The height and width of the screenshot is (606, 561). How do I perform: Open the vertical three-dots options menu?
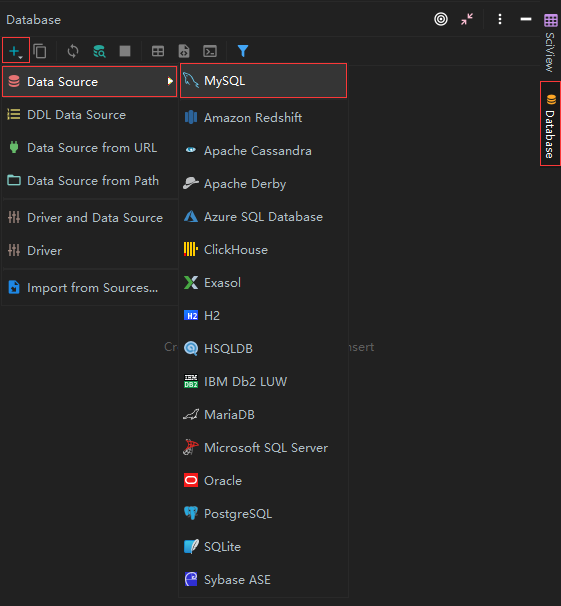(x=500, y=19)
